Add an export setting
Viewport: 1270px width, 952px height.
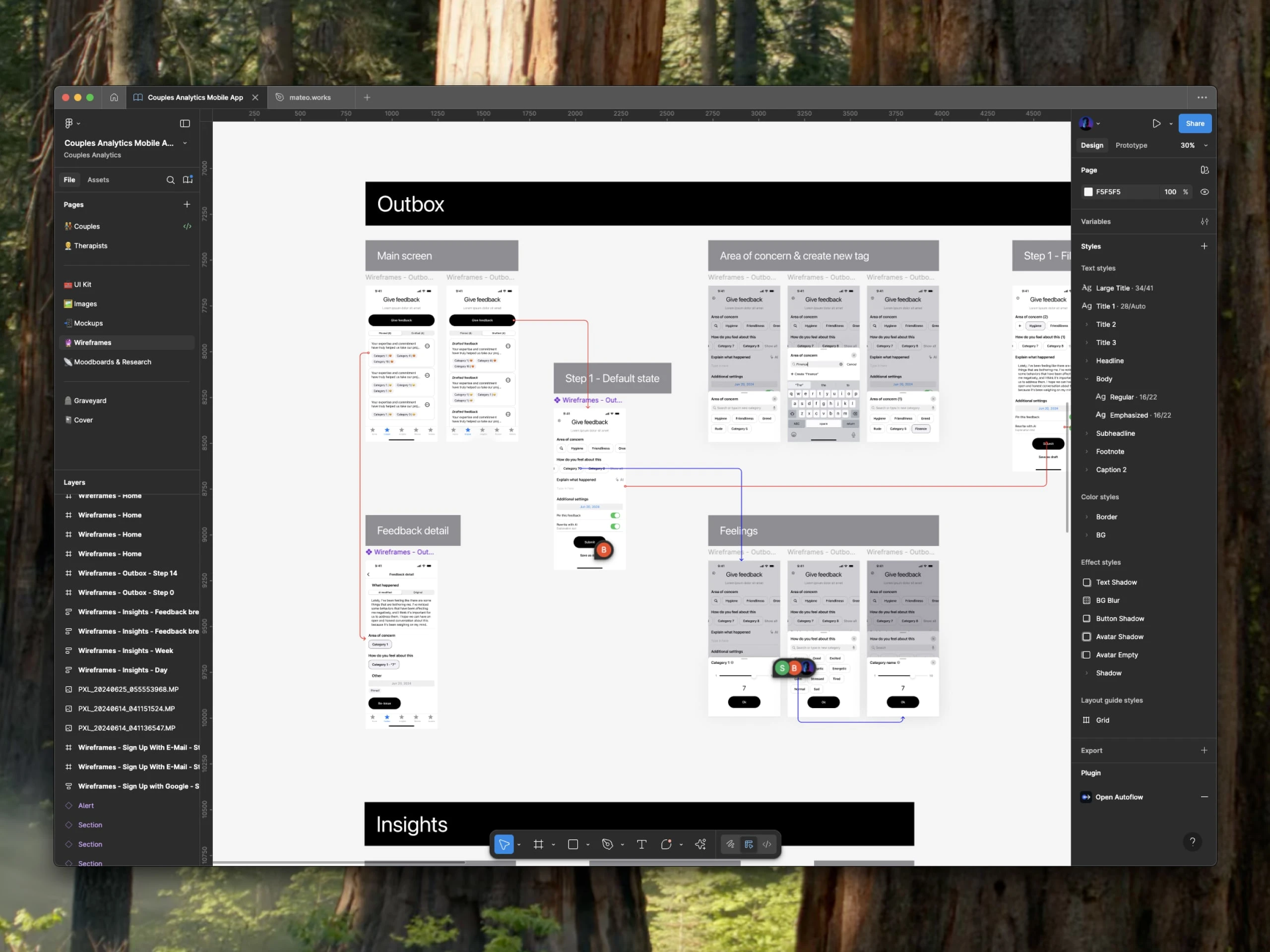point(1204,750)
